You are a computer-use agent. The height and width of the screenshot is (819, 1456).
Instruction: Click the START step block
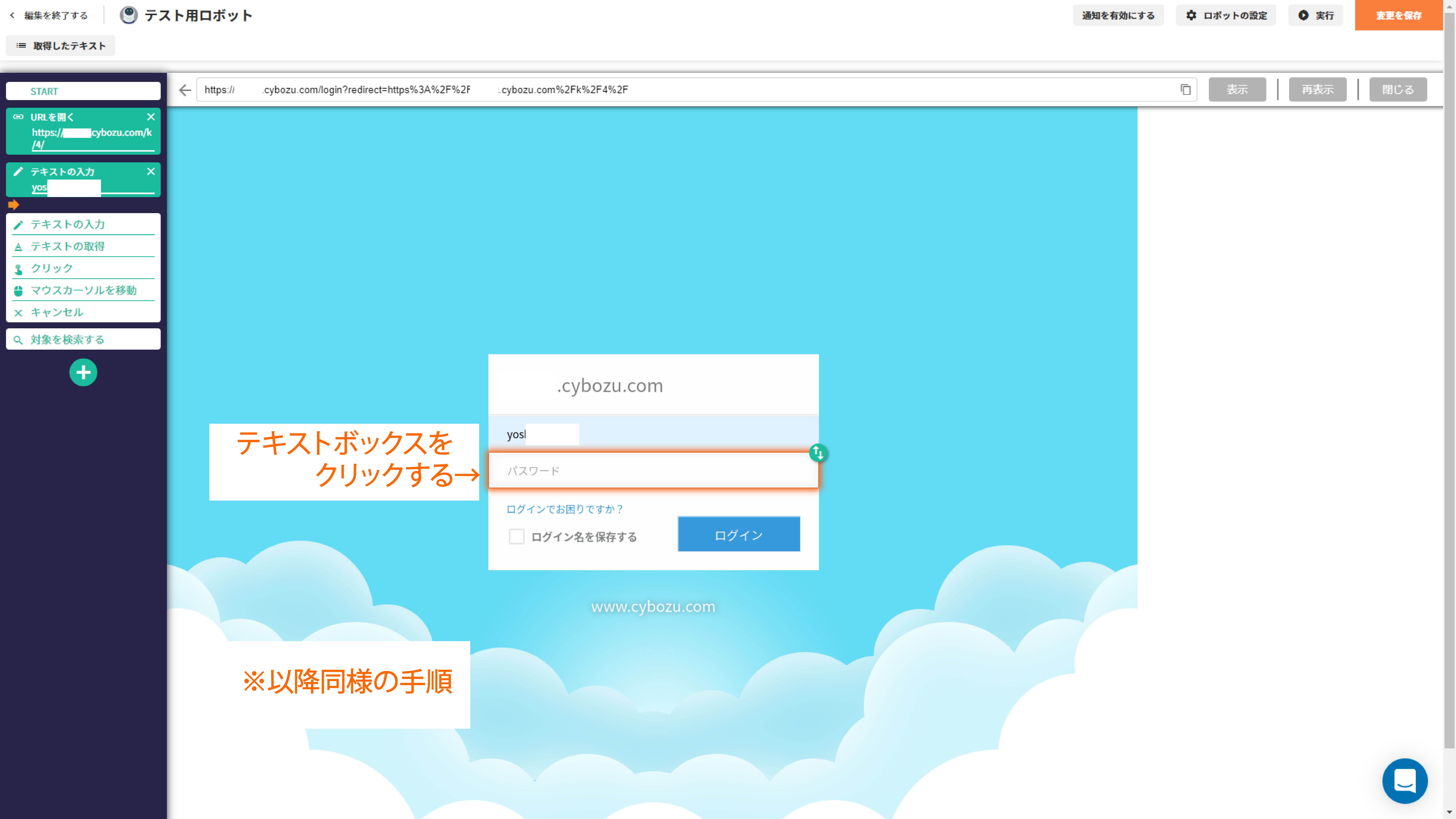(83, 91)
